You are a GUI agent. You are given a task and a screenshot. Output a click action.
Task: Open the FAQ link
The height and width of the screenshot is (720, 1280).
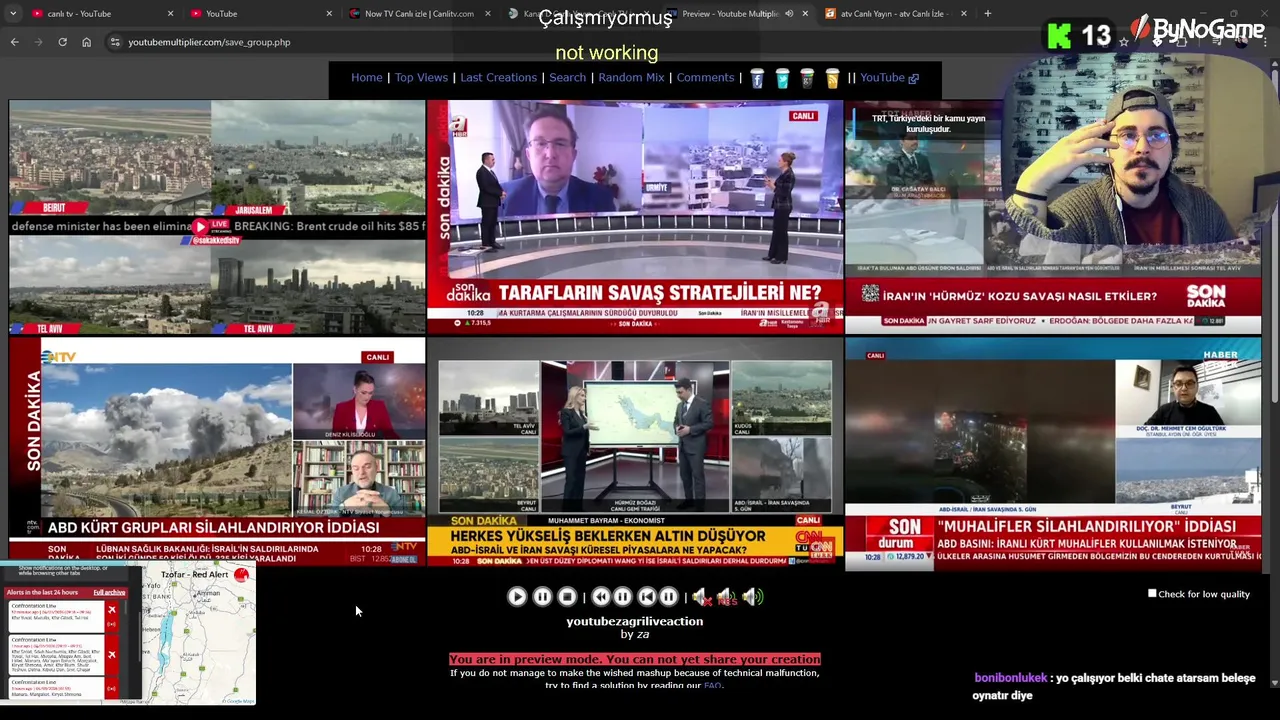712,686
